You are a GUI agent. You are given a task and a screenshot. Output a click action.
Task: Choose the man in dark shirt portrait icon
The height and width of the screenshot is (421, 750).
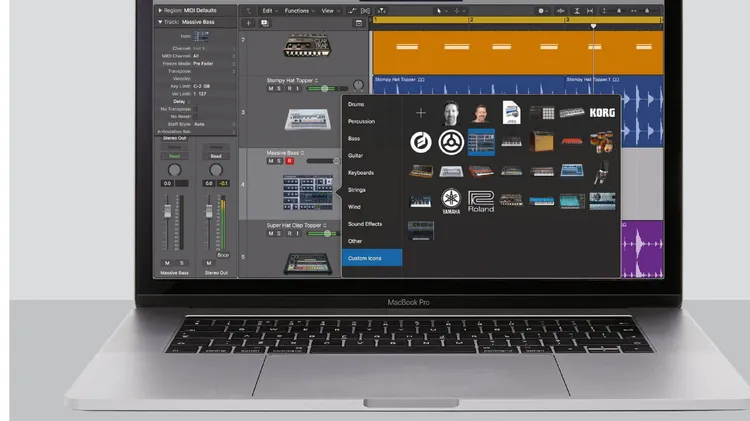451,112
